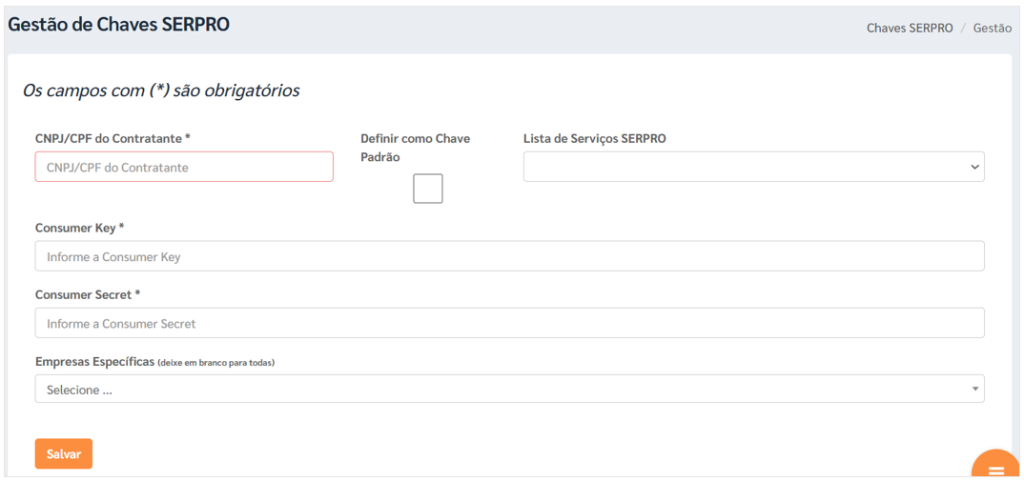The width and height of the screenshot is (1024, 481).
Task: Click the chevron arrow of Lista de Serviços SERPRO
Action: pyautogui.click(x=974, y=167)
